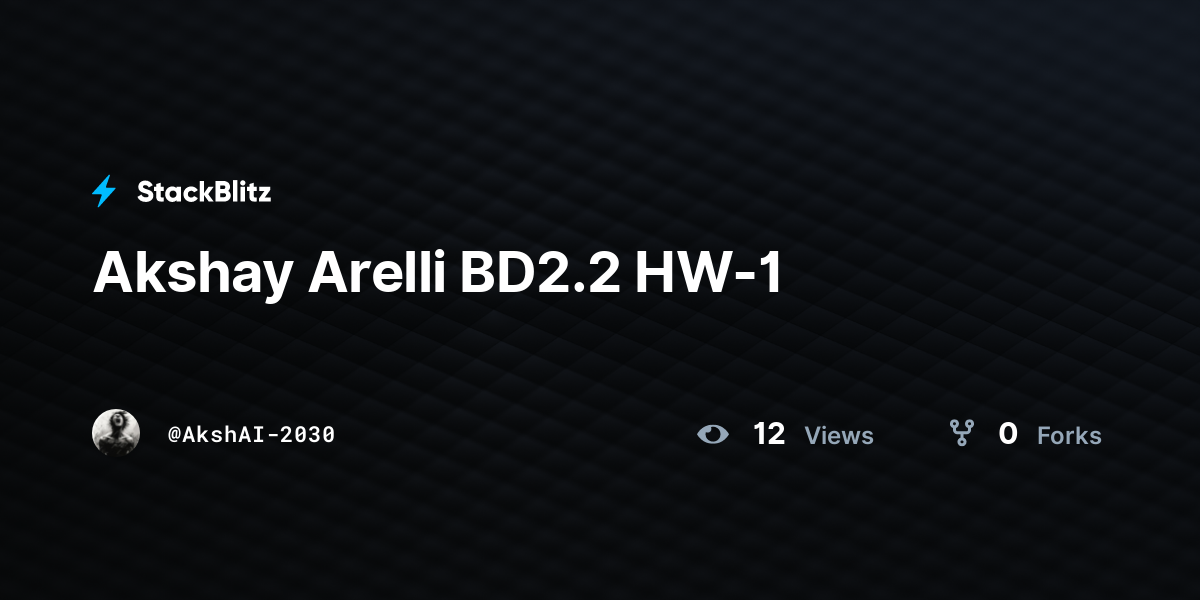
Task: Open the round user avatar picture
Action: 116,433
